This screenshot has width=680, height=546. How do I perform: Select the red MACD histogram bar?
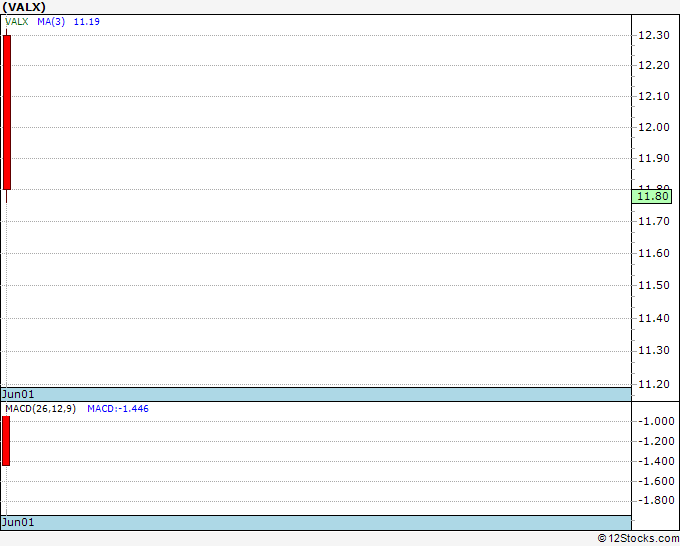coord(6,441)
